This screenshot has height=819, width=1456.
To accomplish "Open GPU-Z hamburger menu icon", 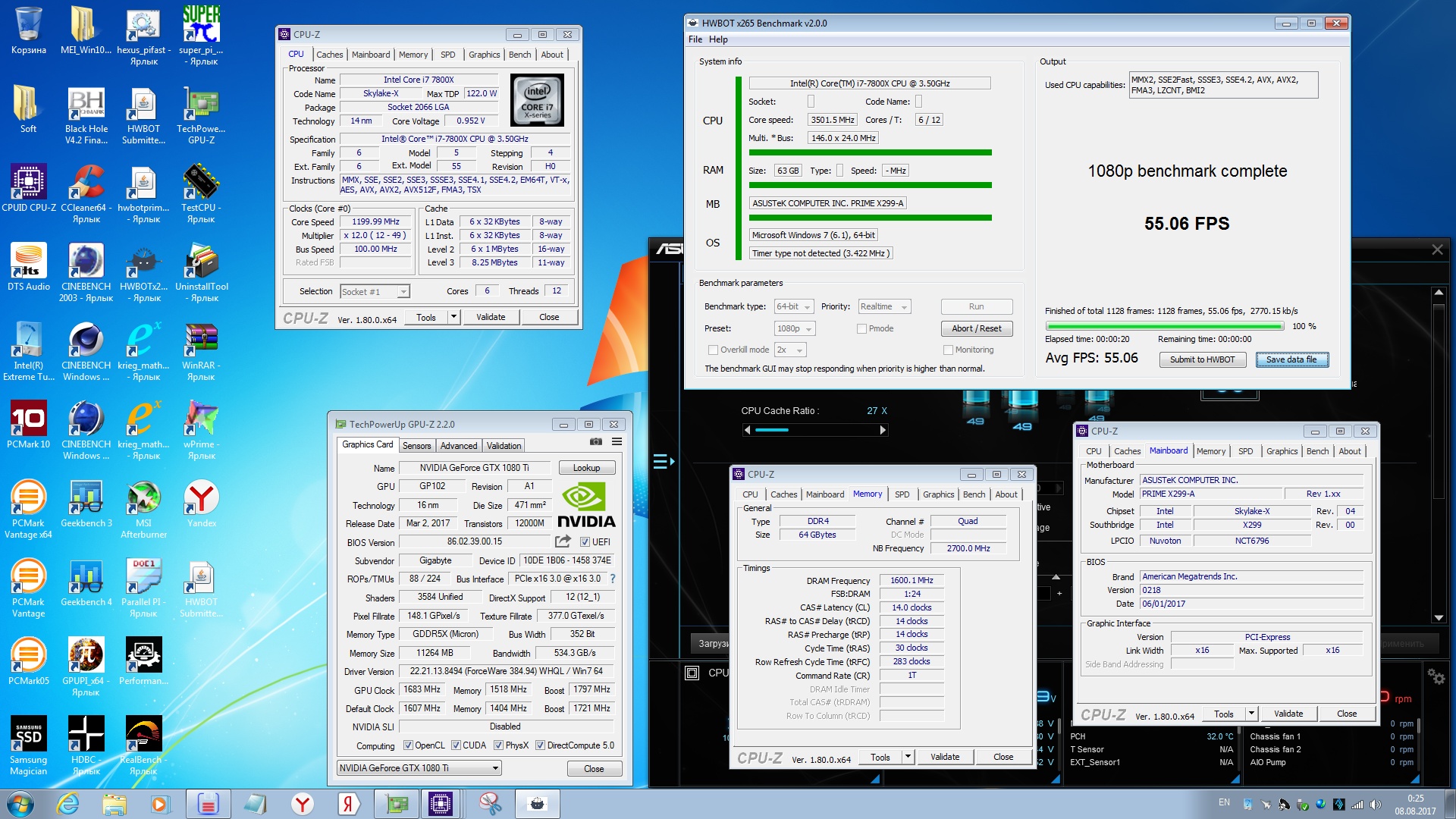I will 617,441.
